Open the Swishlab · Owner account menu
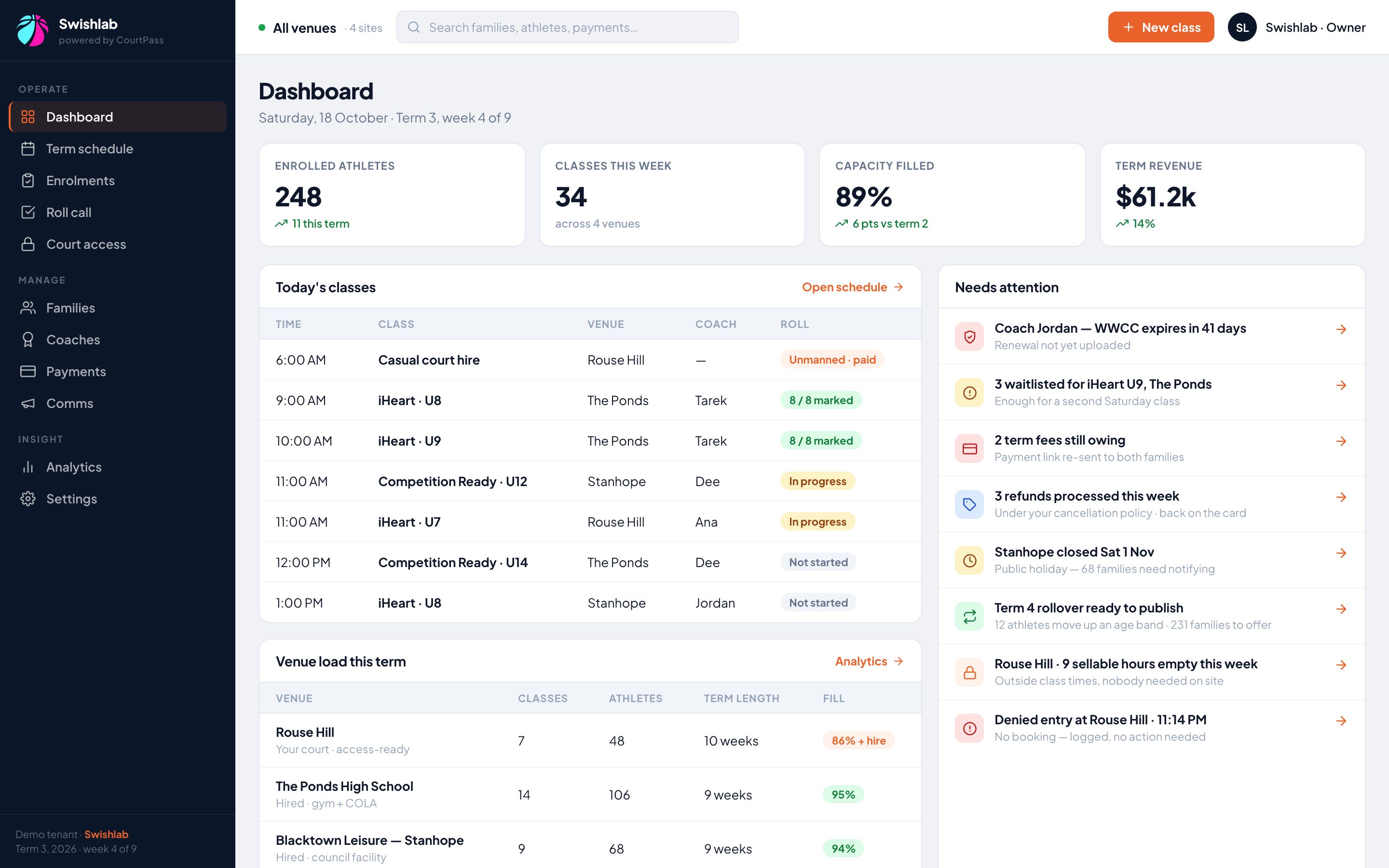The image size is (1389, 868). pyautogui.click(x=1296, y=27)
